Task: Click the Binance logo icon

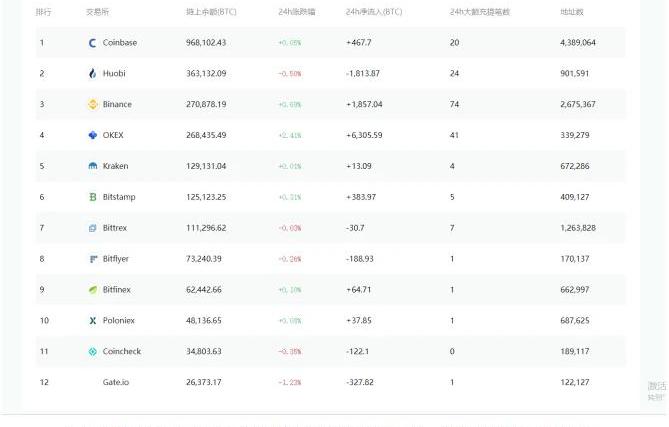Action: pos(93,104)
